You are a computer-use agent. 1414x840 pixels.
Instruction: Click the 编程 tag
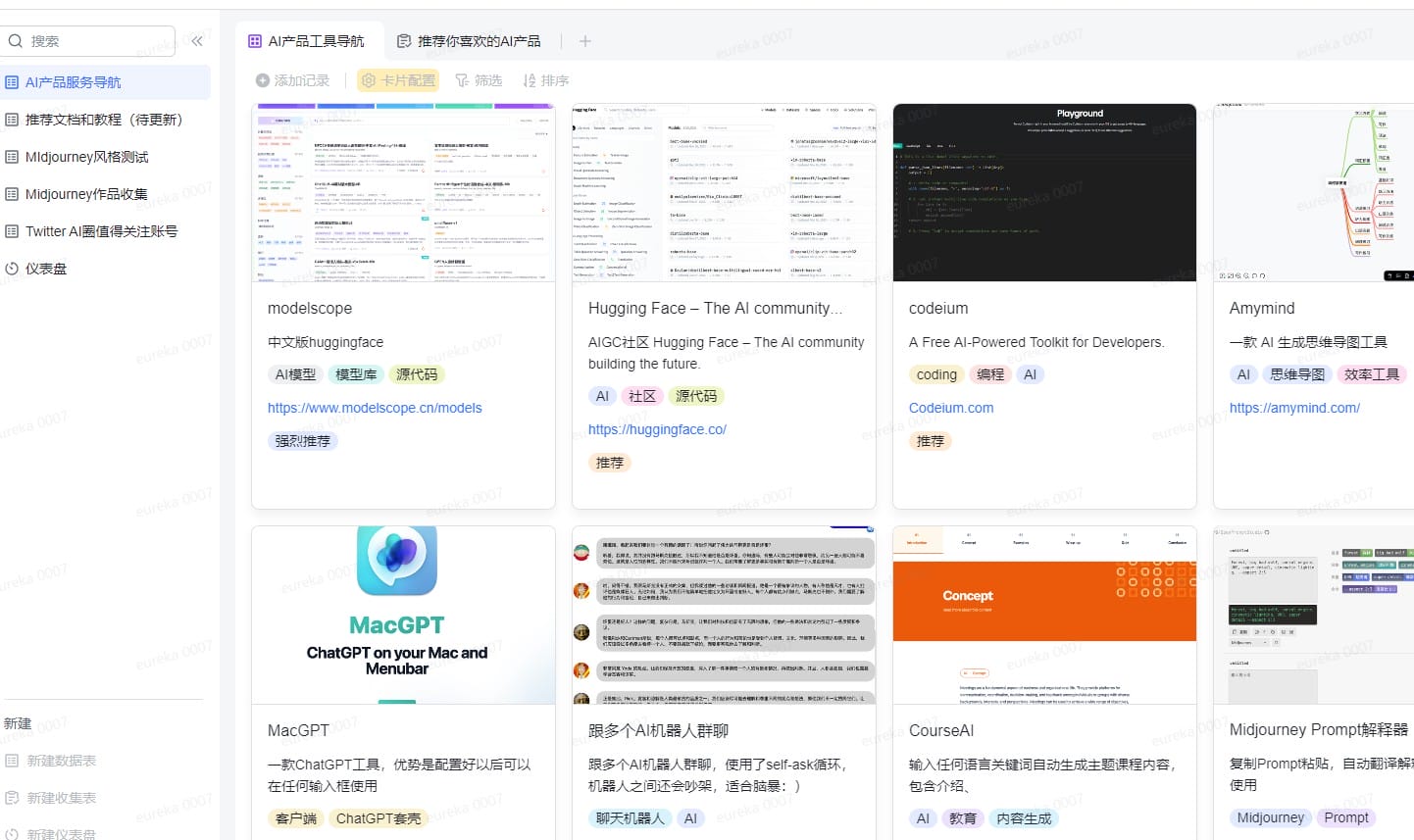tap(990, 374)
